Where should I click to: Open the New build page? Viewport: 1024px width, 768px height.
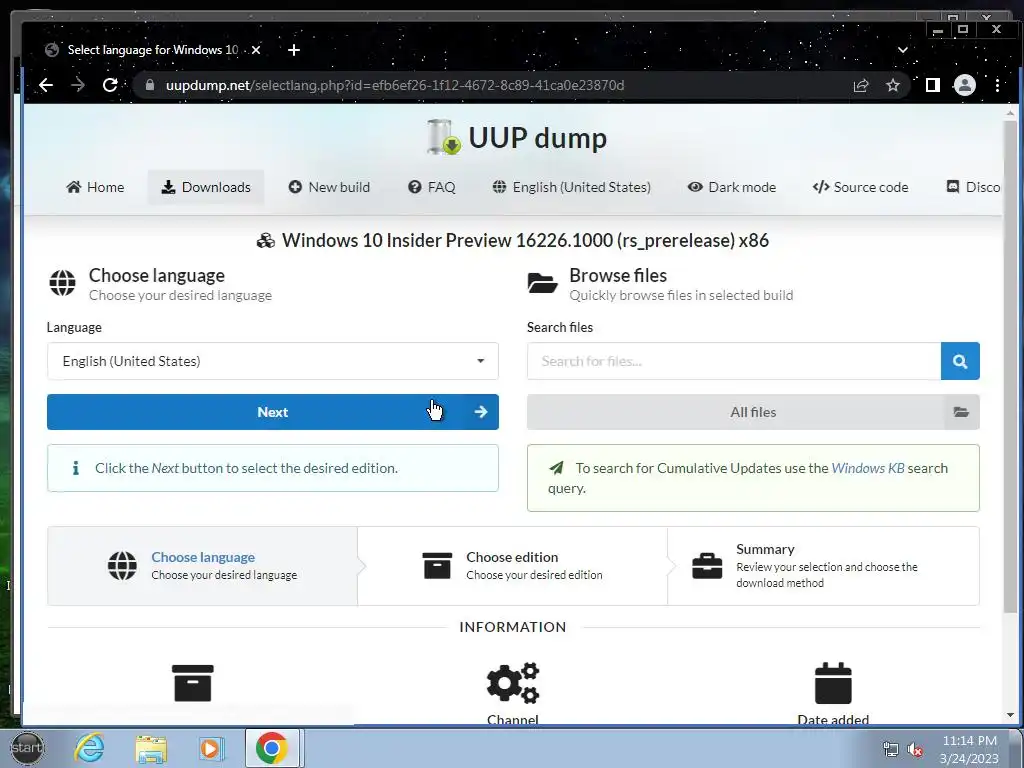coord(329,187)
